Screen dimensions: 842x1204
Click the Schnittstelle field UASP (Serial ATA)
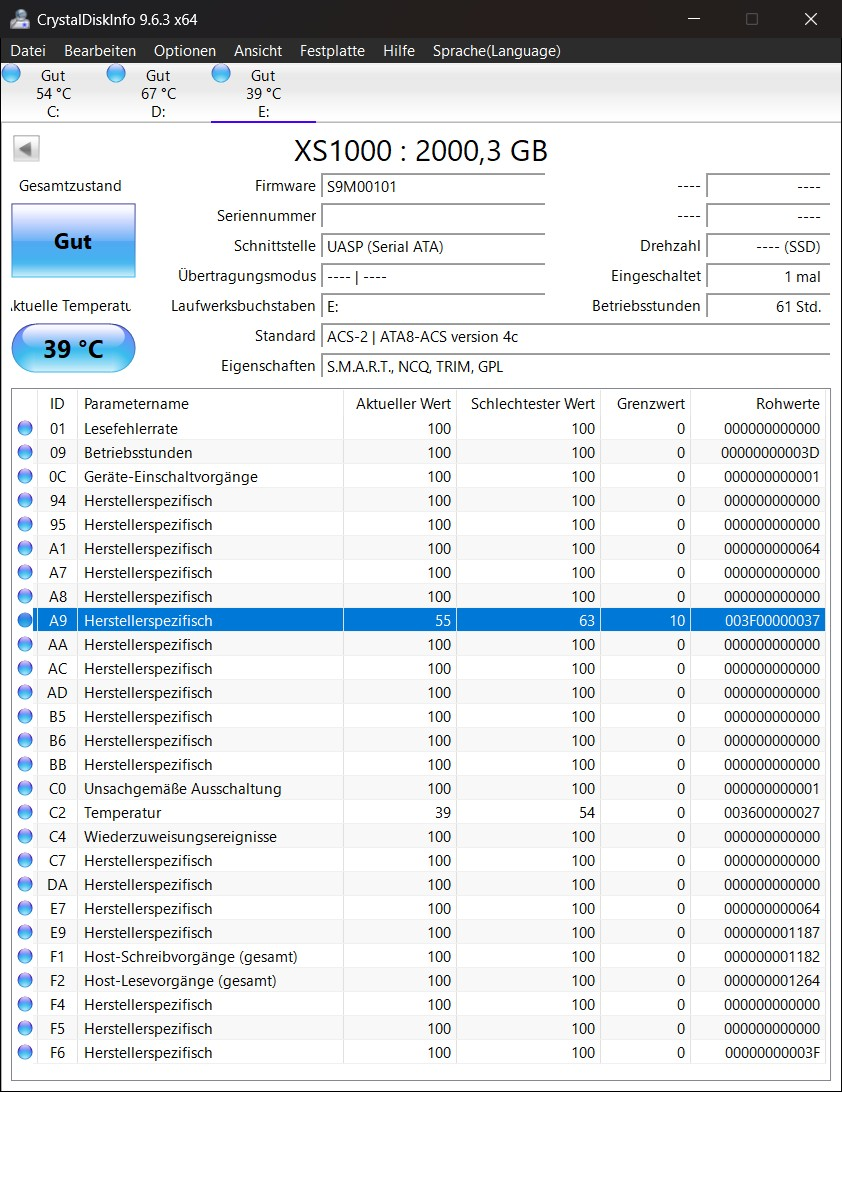coord(433,246)
